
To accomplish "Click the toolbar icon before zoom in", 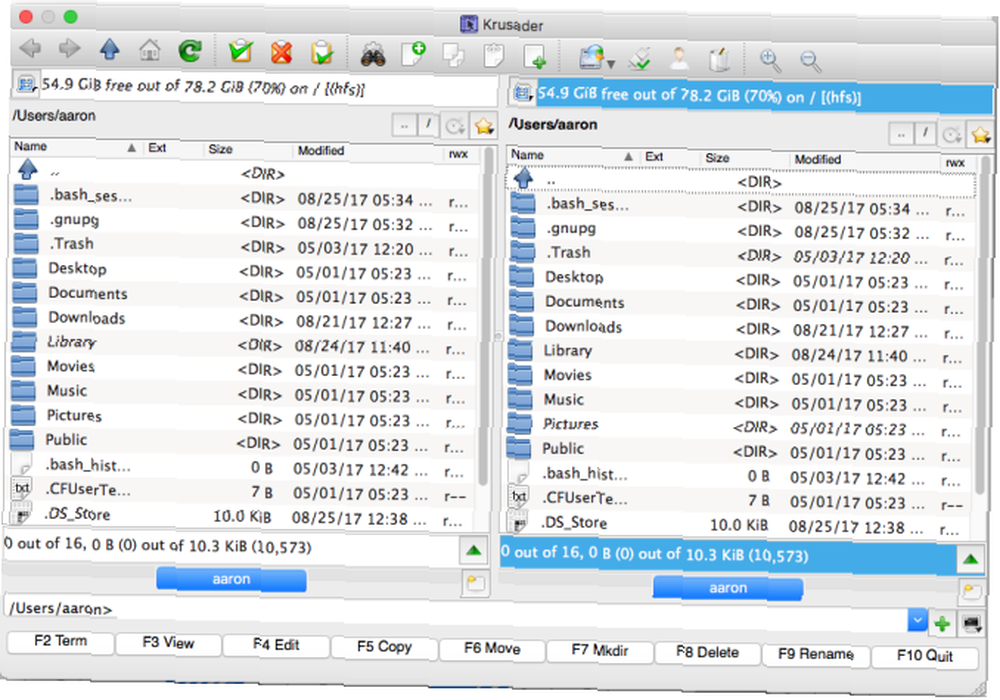I will click(719, 60).
